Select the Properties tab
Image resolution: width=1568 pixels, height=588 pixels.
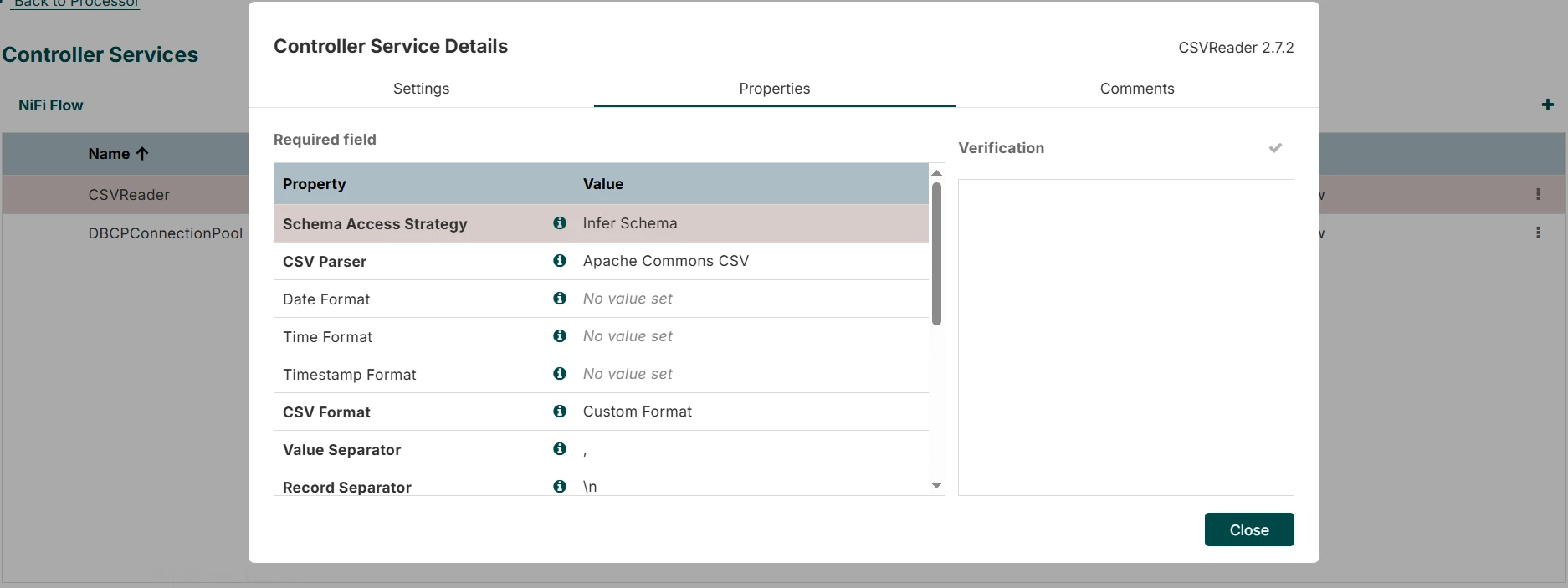click(x=775, y=89)
